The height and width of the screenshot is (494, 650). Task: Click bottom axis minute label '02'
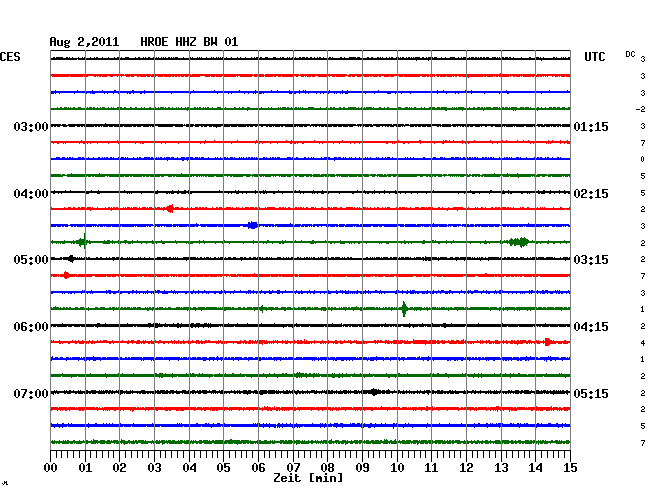pos(119,468)
